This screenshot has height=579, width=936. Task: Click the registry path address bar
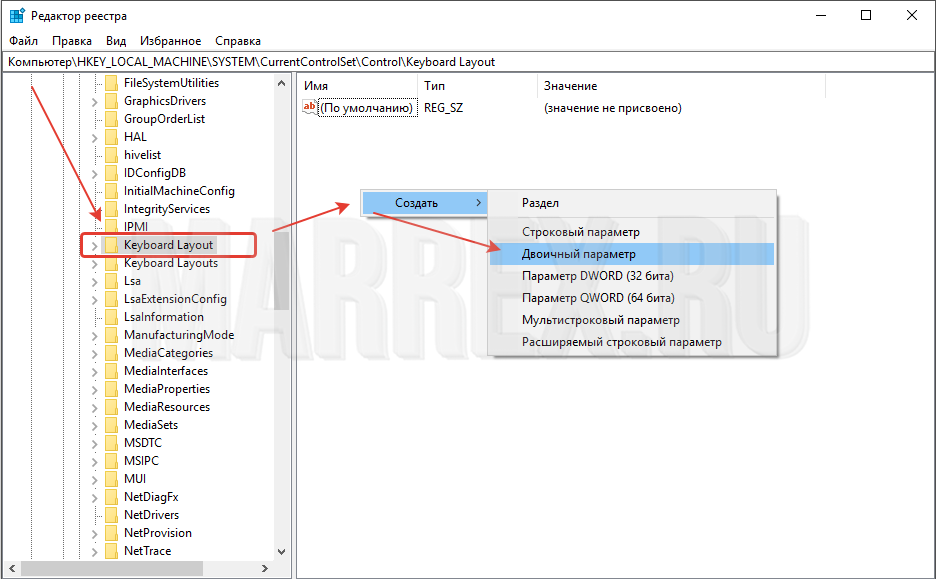[400, 62]
